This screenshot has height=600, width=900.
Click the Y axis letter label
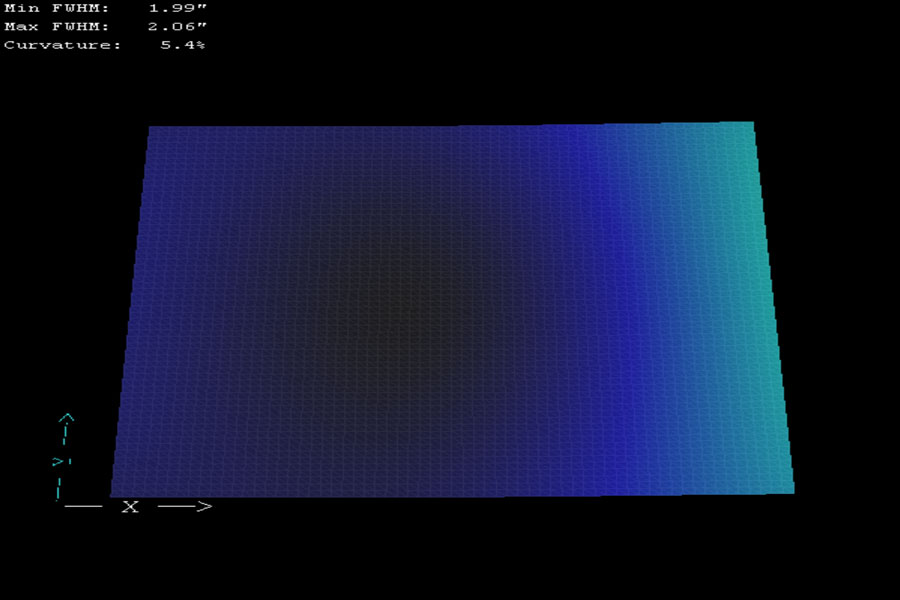60,461
